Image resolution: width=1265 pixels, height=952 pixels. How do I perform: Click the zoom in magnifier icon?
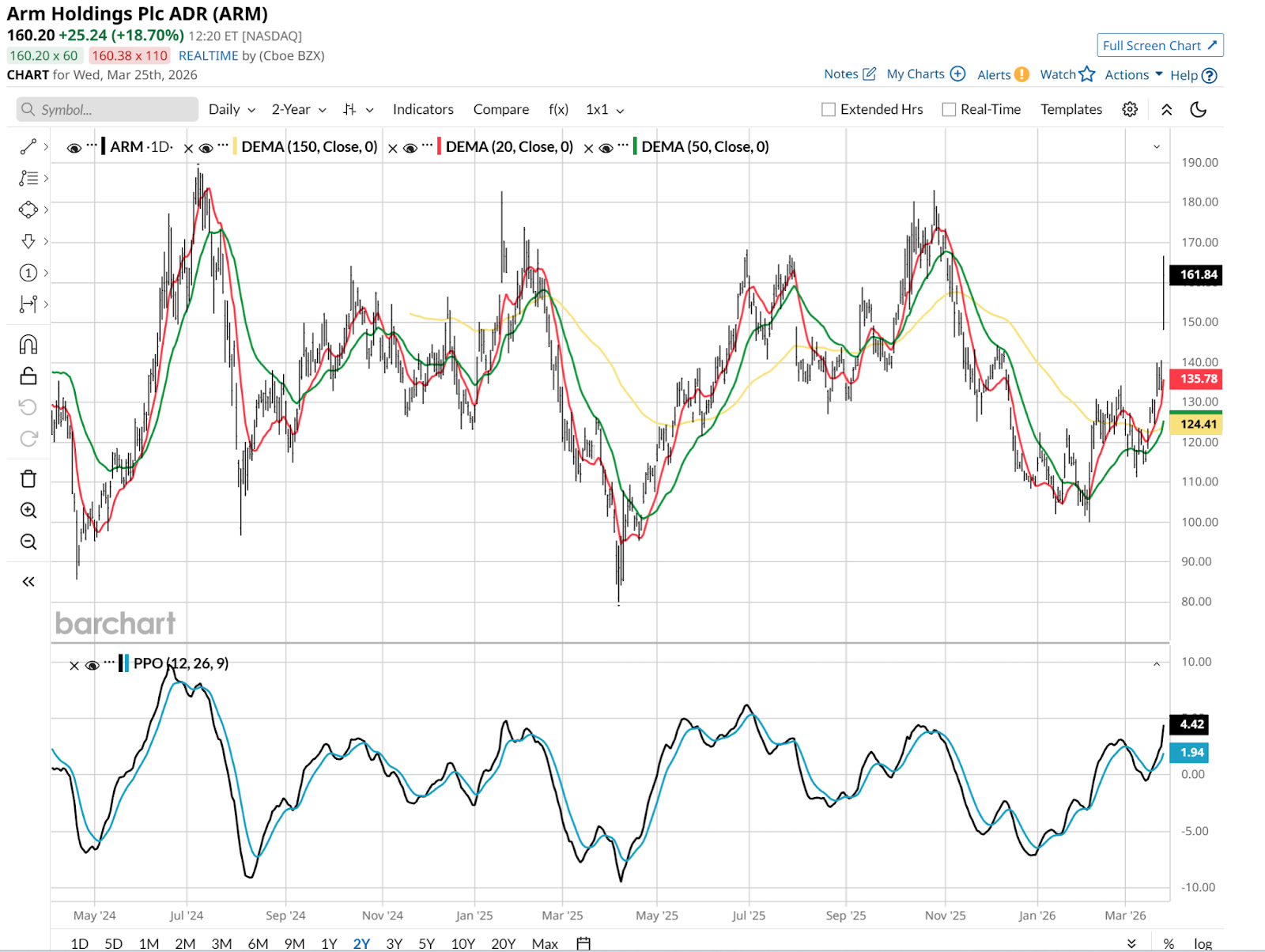28,511
